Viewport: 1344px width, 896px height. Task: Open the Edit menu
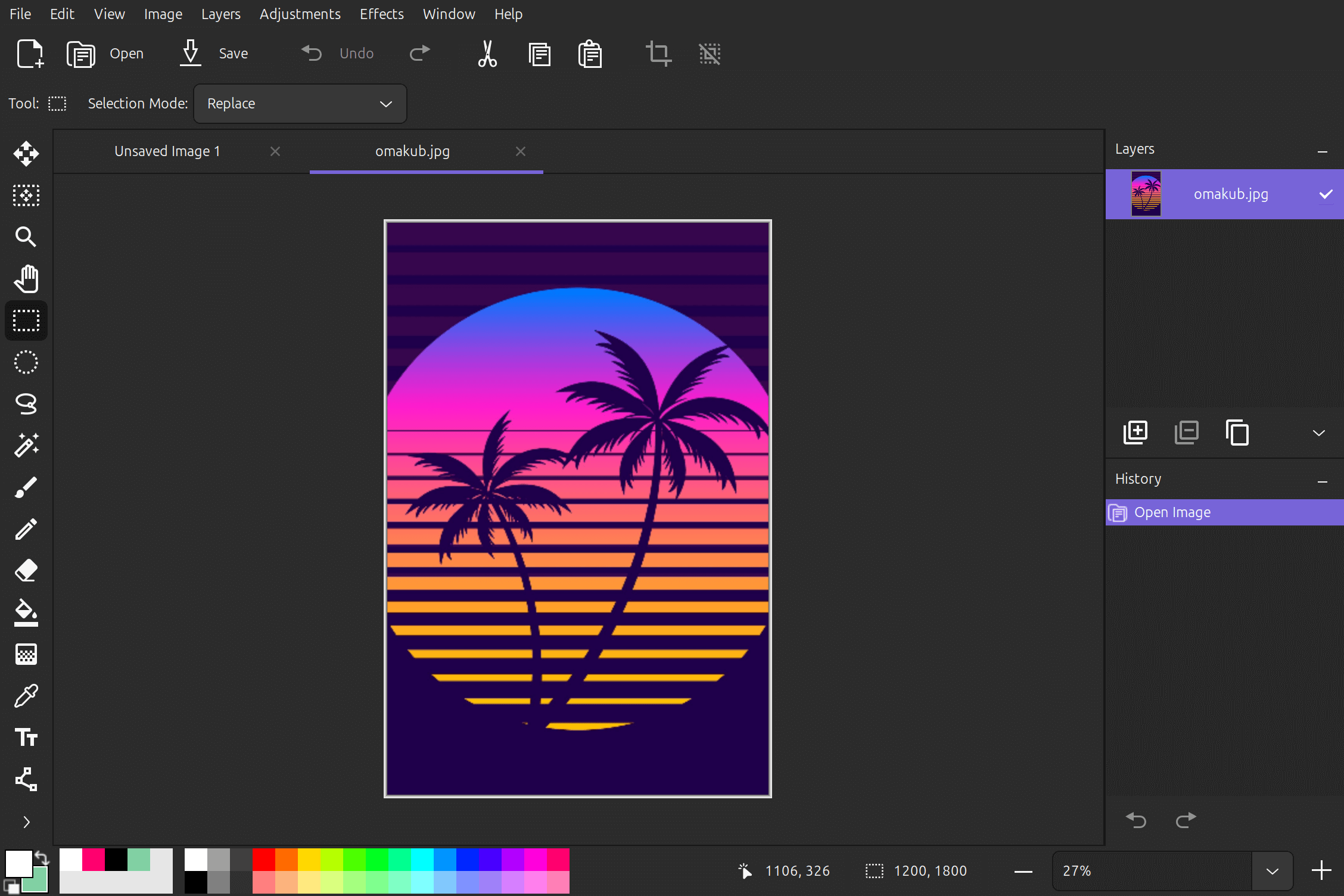pyautogui.click(x=62, y=14)
